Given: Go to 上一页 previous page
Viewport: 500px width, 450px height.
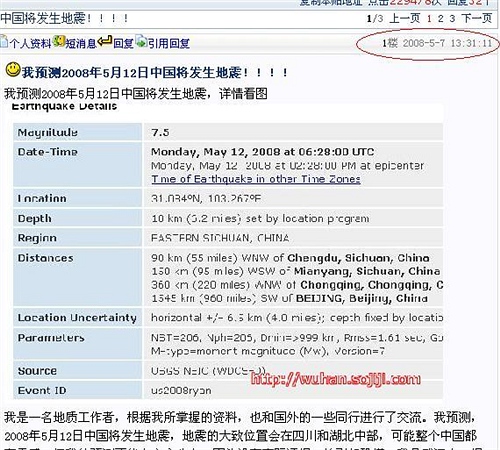Looking at the screenshot, I should click(405, 18).
